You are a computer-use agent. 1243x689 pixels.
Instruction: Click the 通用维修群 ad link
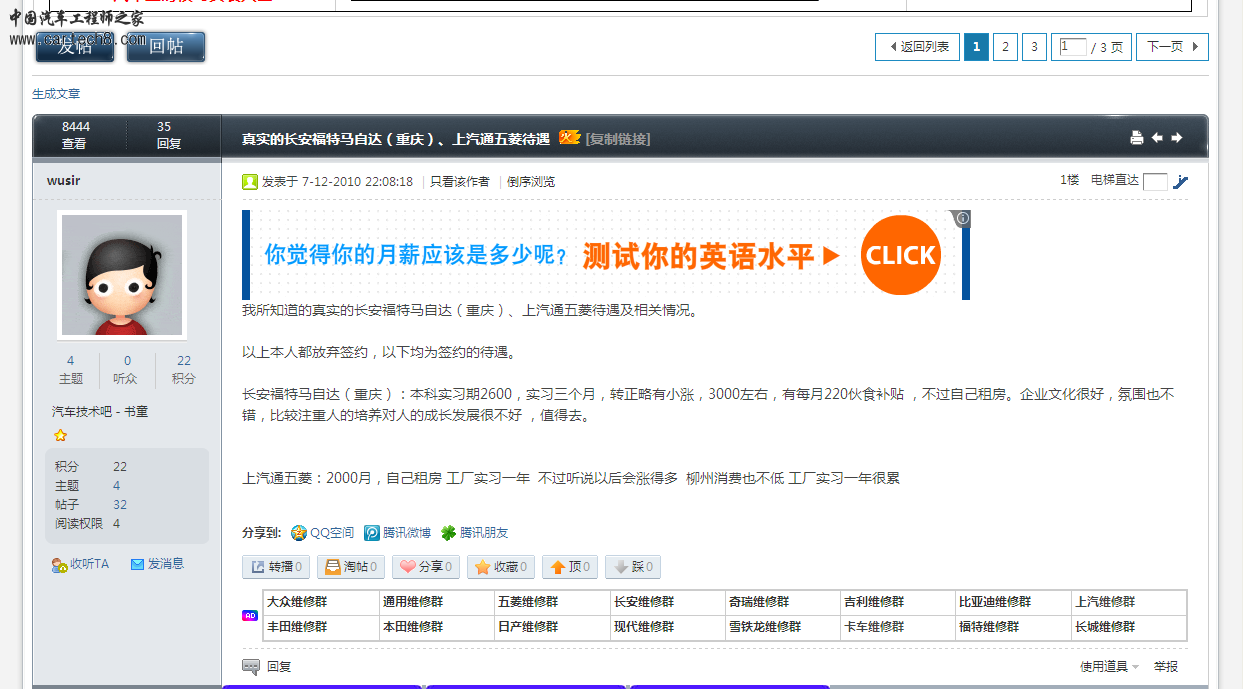413,602
